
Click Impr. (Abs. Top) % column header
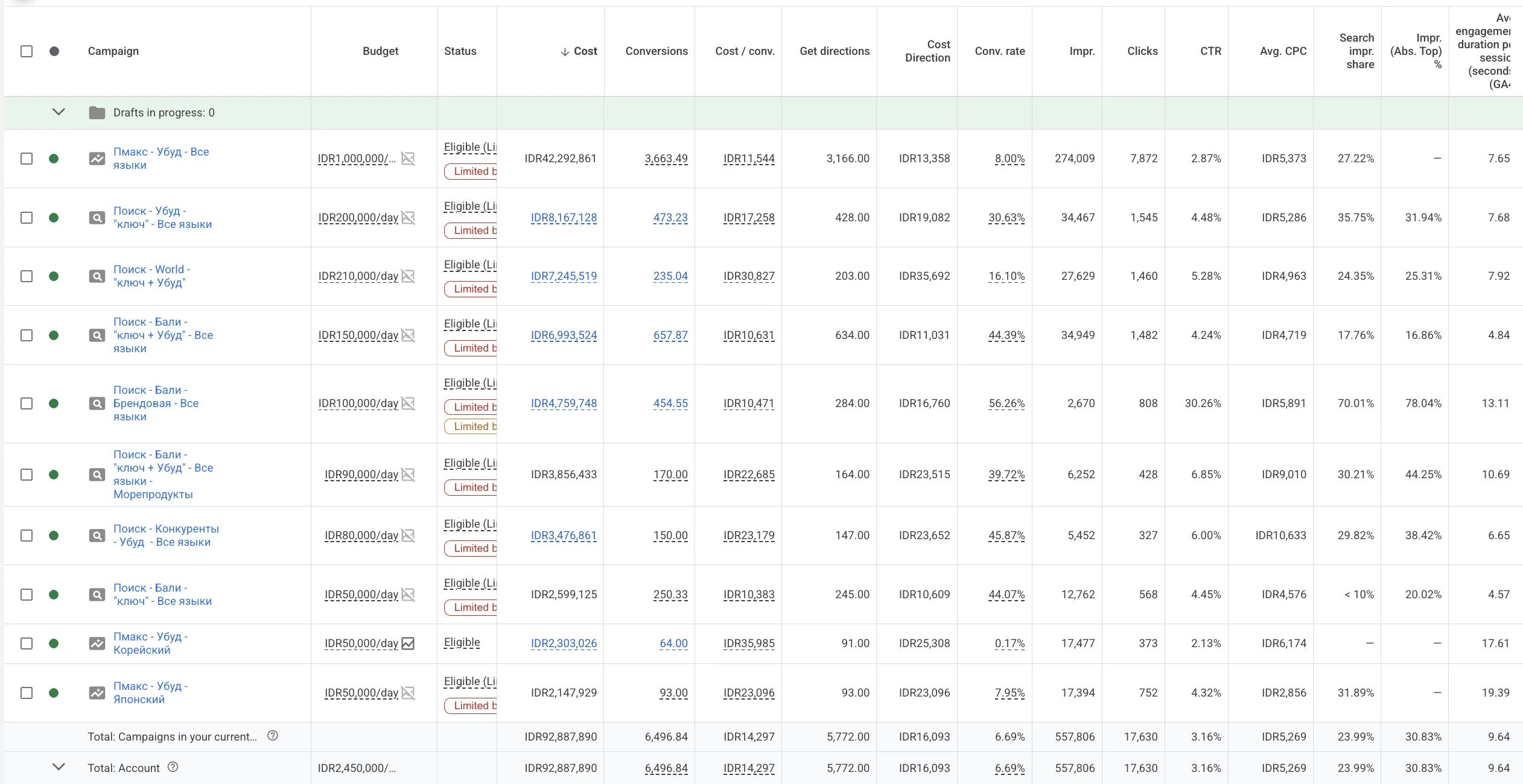tap(1416, 51)
